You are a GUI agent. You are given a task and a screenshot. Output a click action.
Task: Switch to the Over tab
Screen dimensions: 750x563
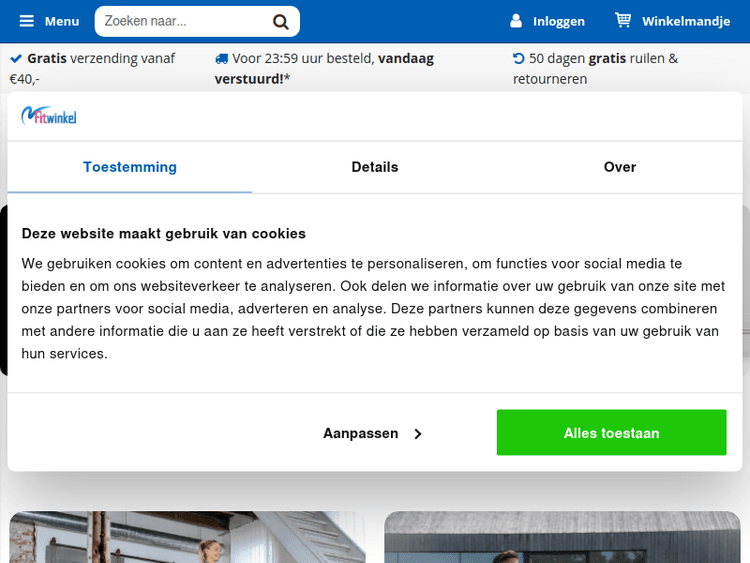pos(619,167)
